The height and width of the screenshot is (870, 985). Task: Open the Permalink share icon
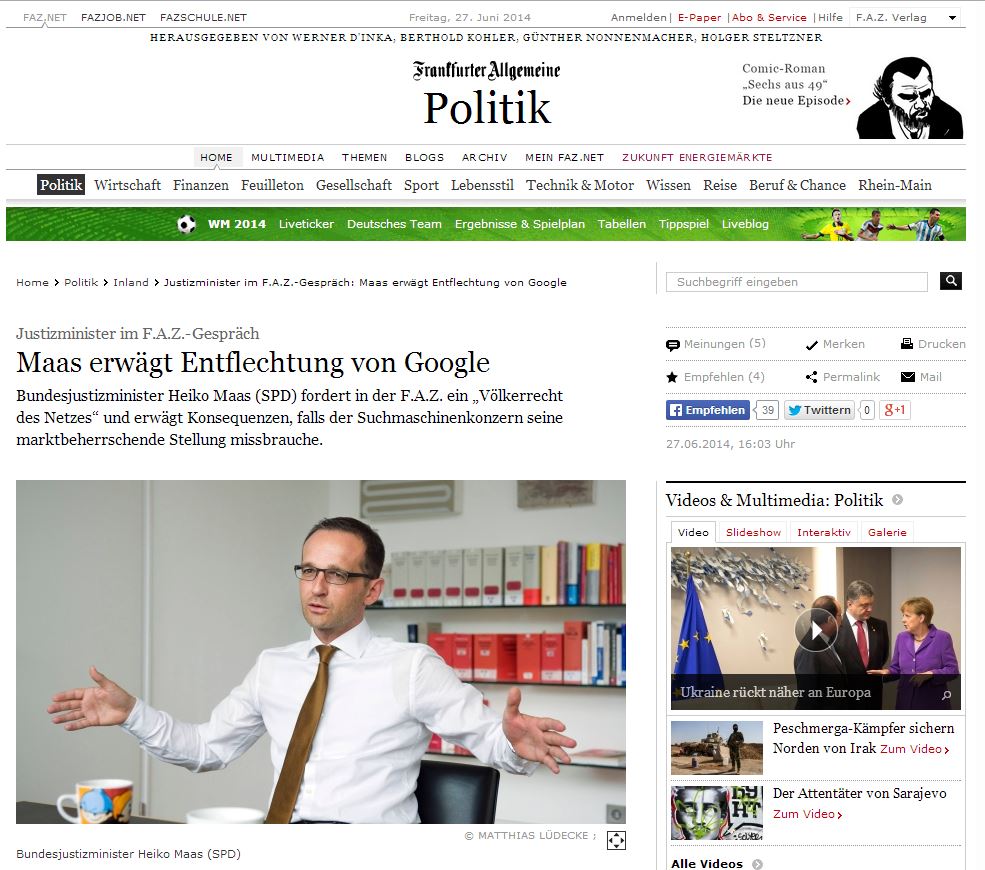coord(812,377)
